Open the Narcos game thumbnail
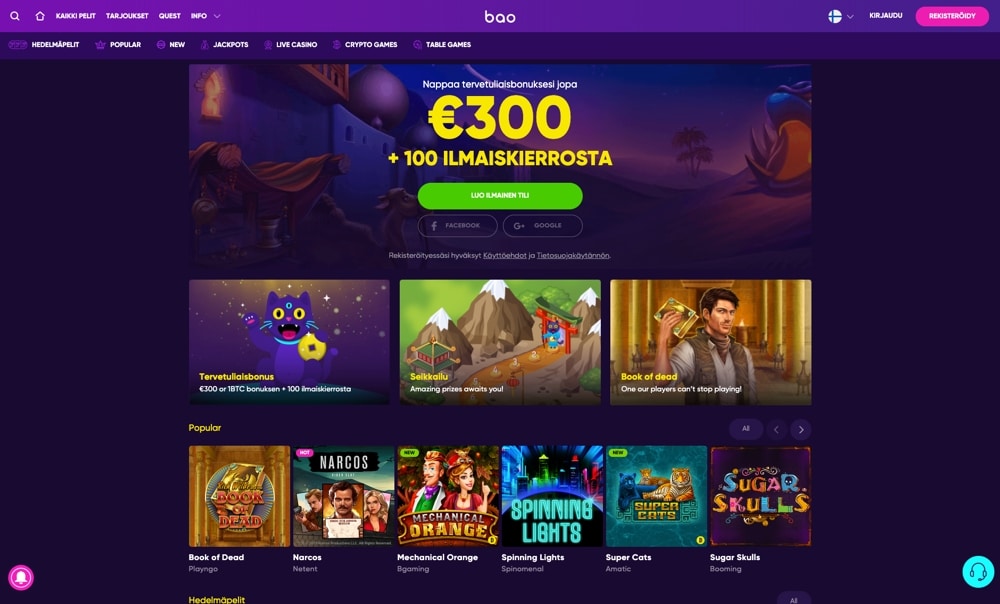Image resolution: width=1000 pixels, height=604 pixels. (x=343, y=496)
